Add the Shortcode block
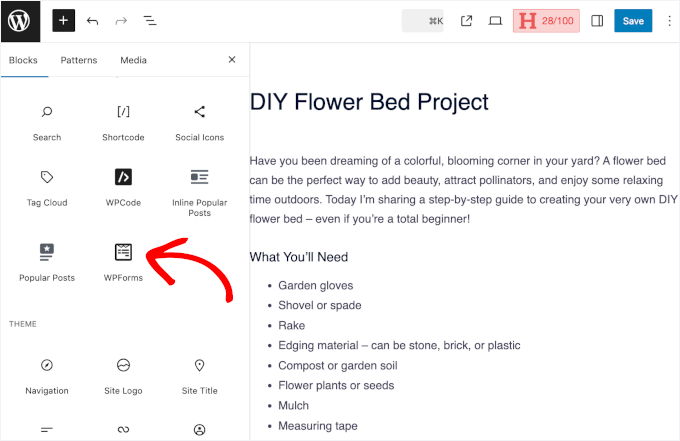Viewport: 680px width, 441px height. (x=123, y=121)
